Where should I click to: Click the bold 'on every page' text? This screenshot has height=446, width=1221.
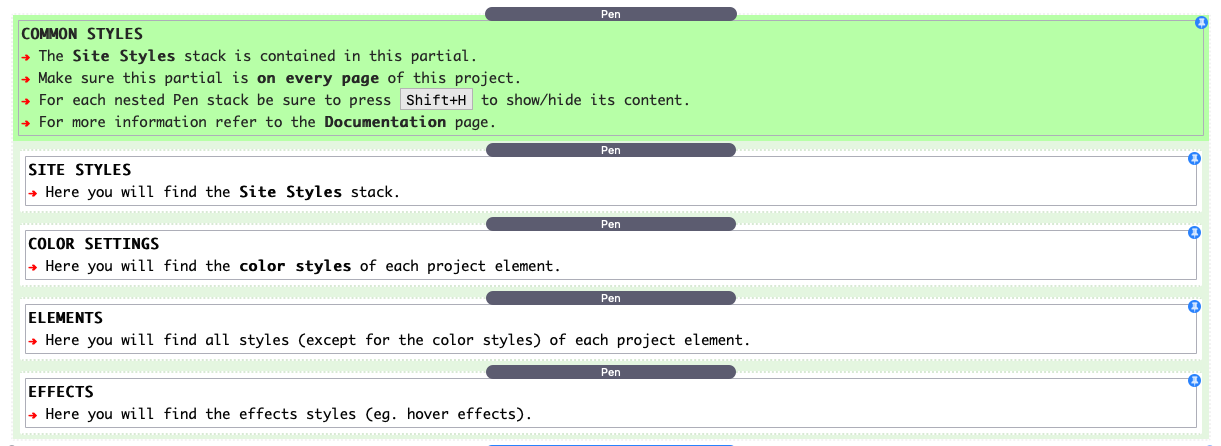(x=318, y=78)
